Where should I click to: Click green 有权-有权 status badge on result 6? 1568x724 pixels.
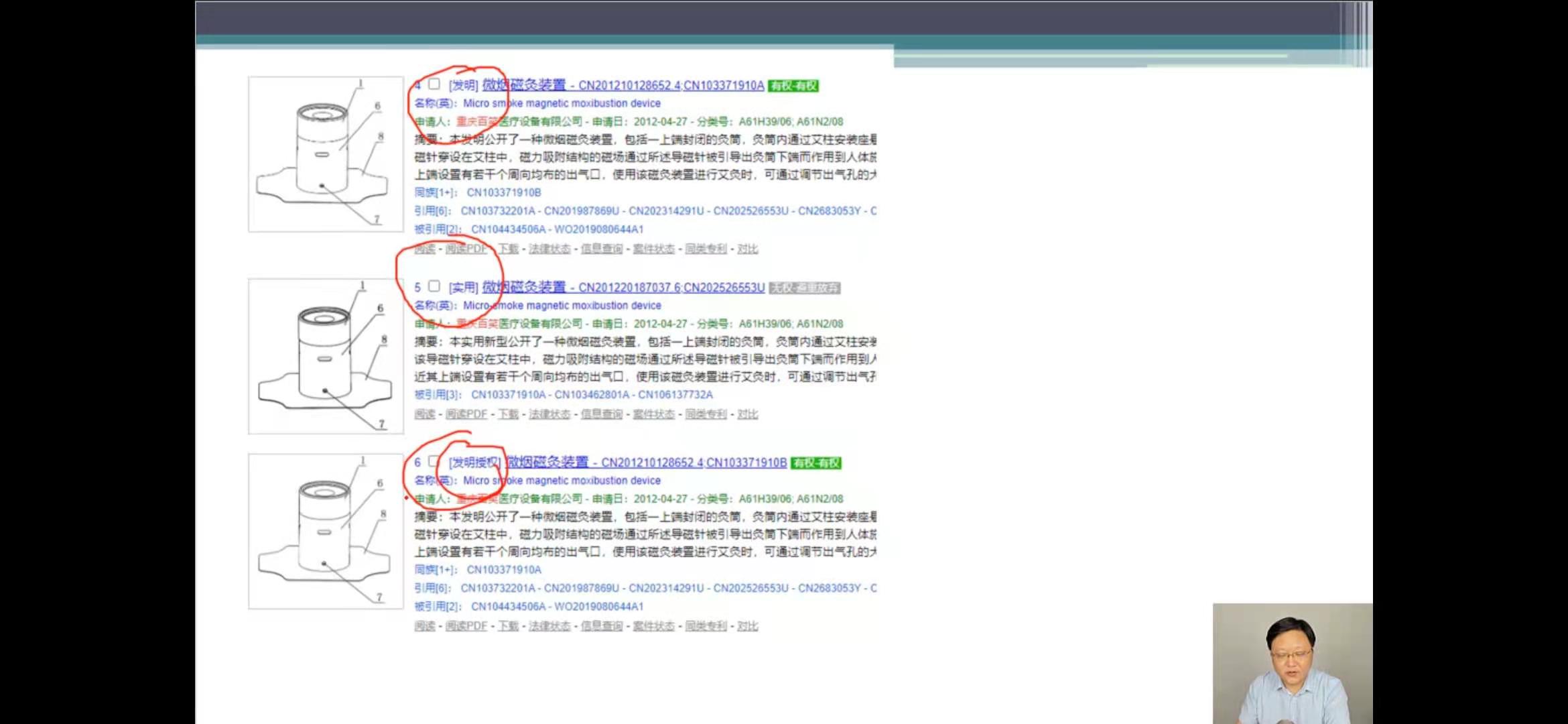tap(815, 463)
